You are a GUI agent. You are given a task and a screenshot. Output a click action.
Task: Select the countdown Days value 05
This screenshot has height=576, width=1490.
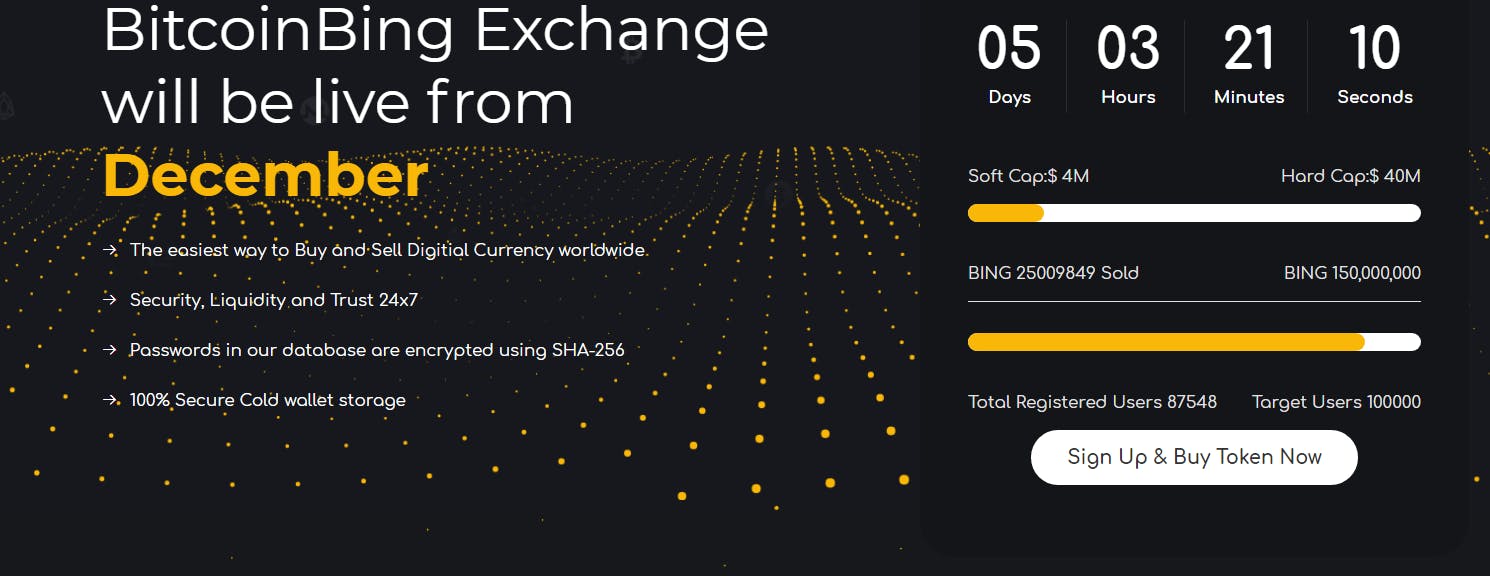coord(1009,48)
